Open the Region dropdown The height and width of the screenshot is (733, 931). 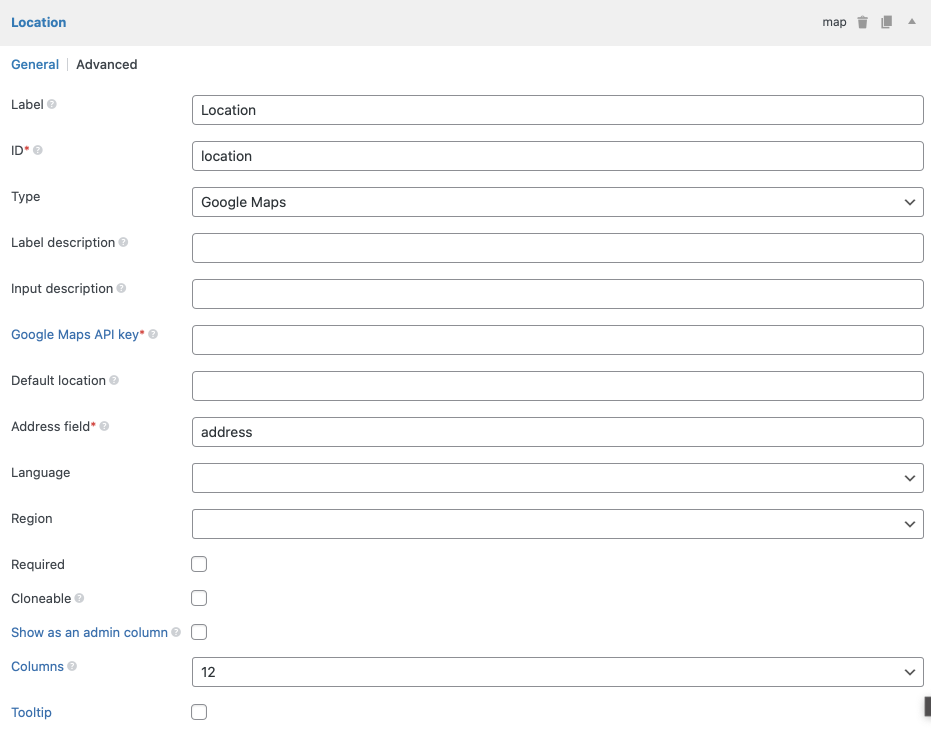(558, 524)
